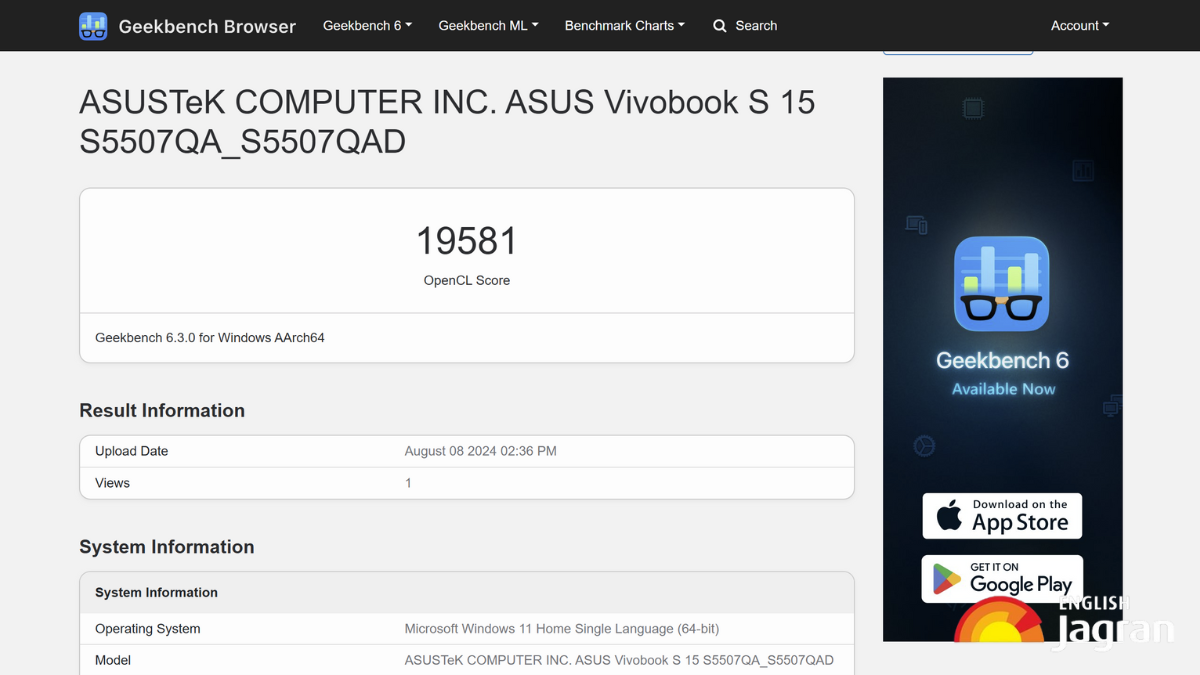Click the circular gear graphic in the ad
Screen dimensions: 1200x675
click(924, 446)
